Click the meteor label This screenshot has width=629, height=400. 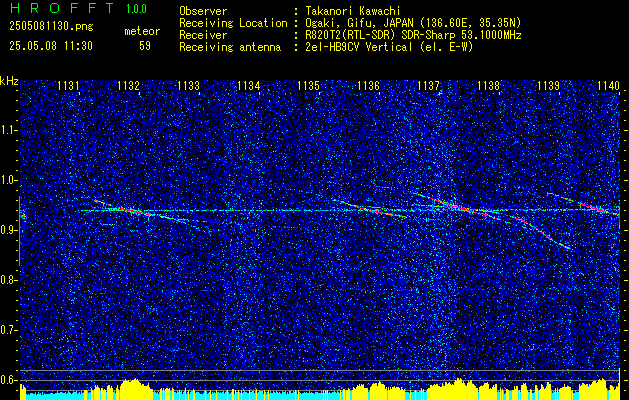(x=142, y=31)
